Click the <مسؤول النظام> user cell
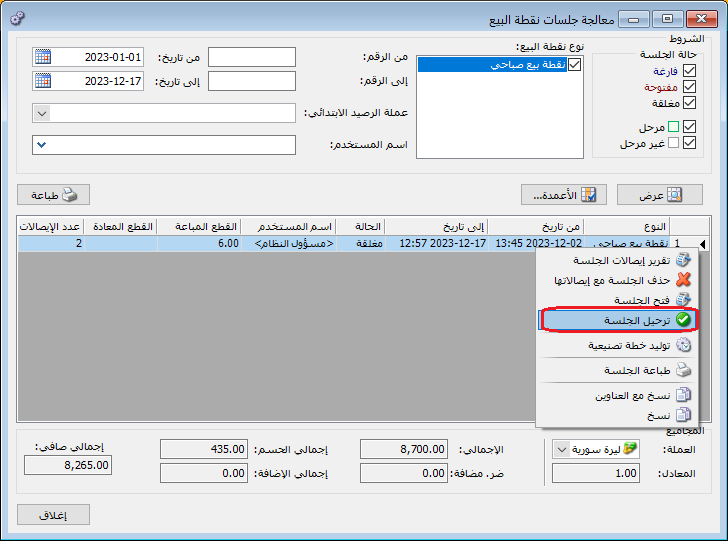The width and height of the screenshot is (728, 541). [x=289, y=243]
